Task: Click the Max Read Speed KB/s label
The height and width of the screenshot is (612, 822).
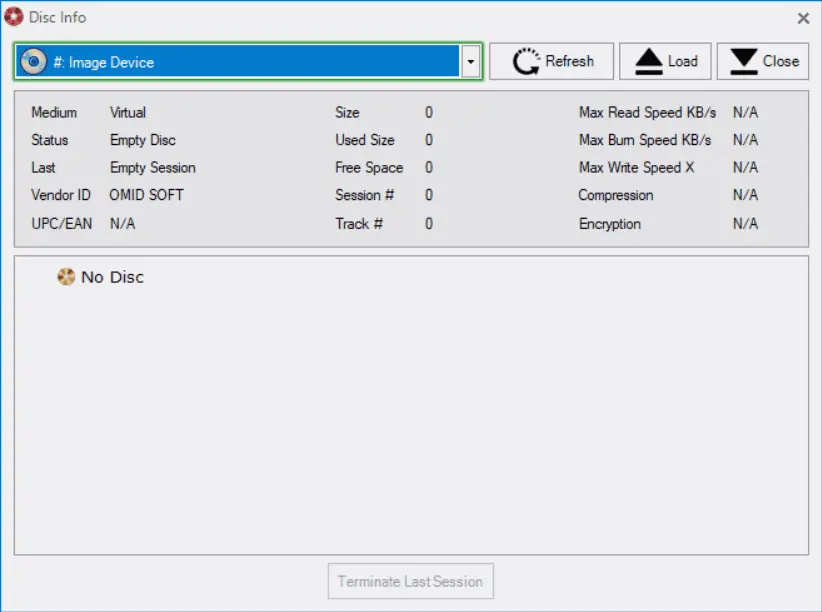Action: (x=647, y=113)
